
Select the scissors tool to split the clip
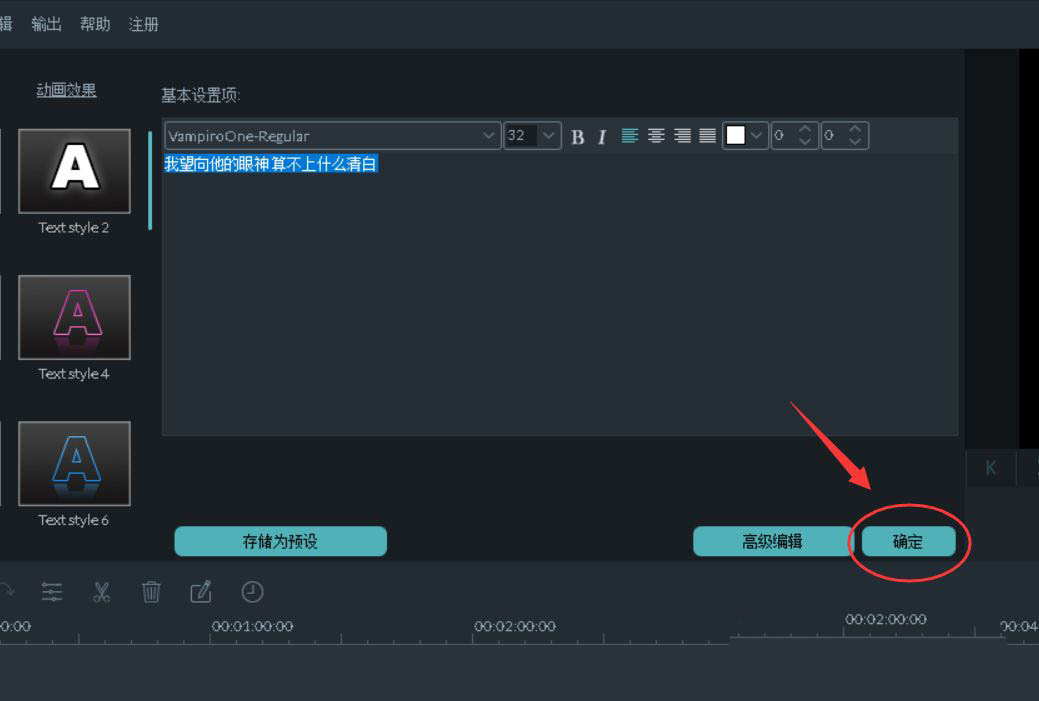101,592
